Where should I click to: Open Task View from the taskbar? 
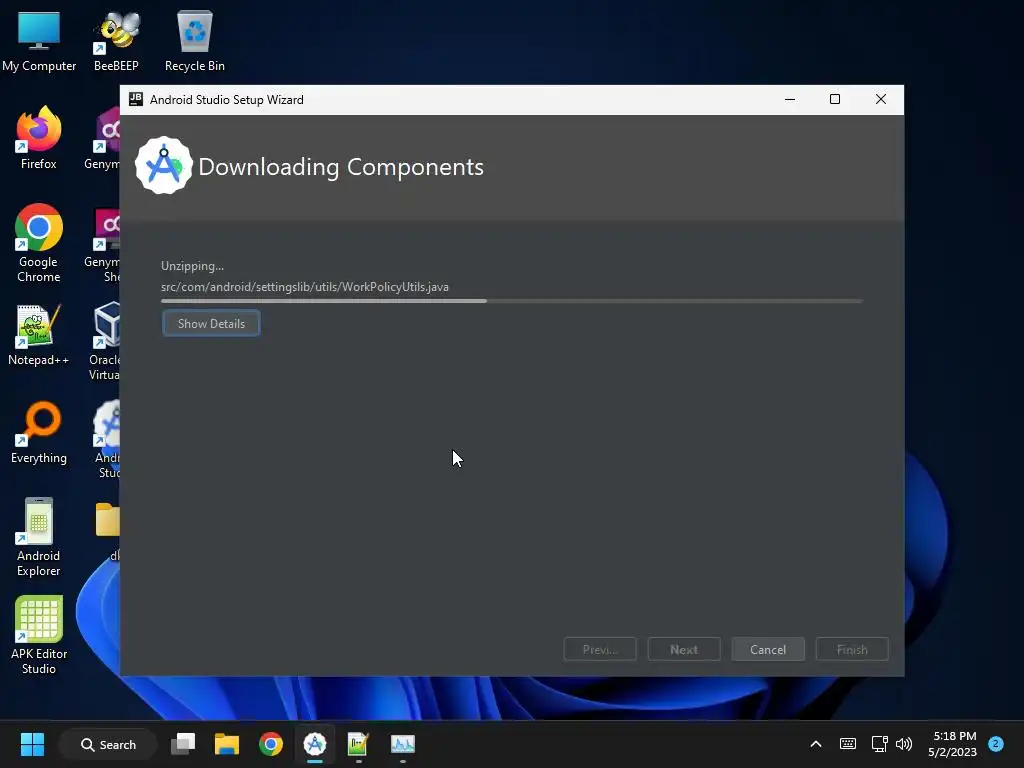pos(183,744)
